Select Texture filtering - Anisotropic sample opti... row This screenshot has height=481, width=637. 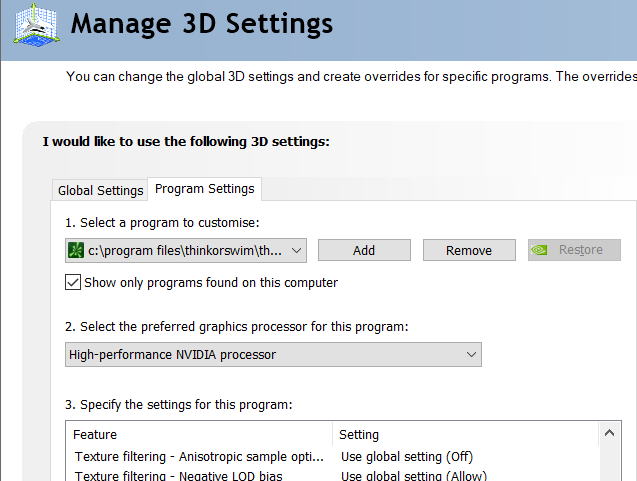(332, 457)
